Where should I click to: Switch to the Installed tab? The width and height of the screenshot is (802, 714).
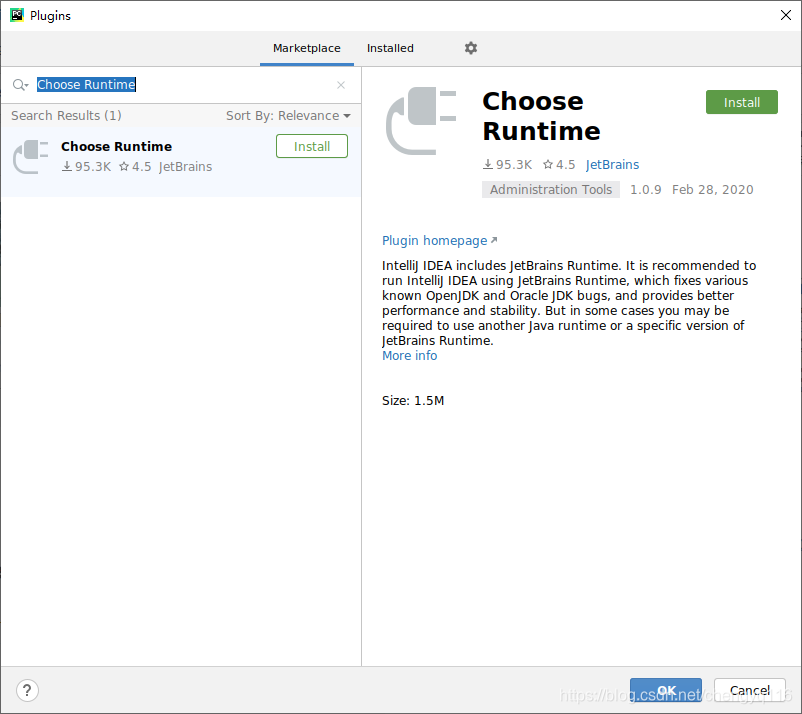[390, 48]
